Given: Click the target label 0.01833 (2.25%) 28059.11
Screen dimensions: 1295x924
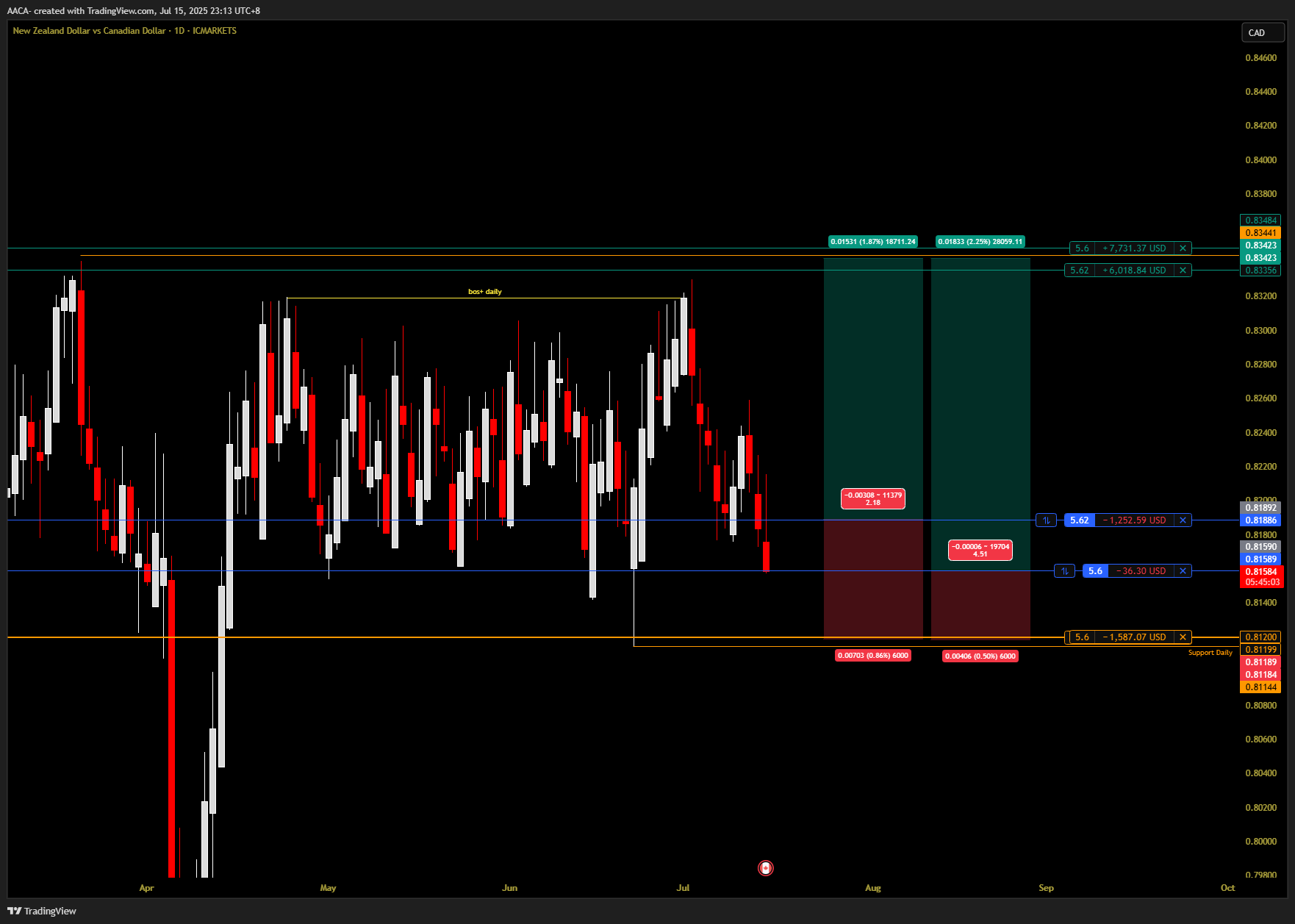Looking at the screenshot, I should tap(980, 242).
